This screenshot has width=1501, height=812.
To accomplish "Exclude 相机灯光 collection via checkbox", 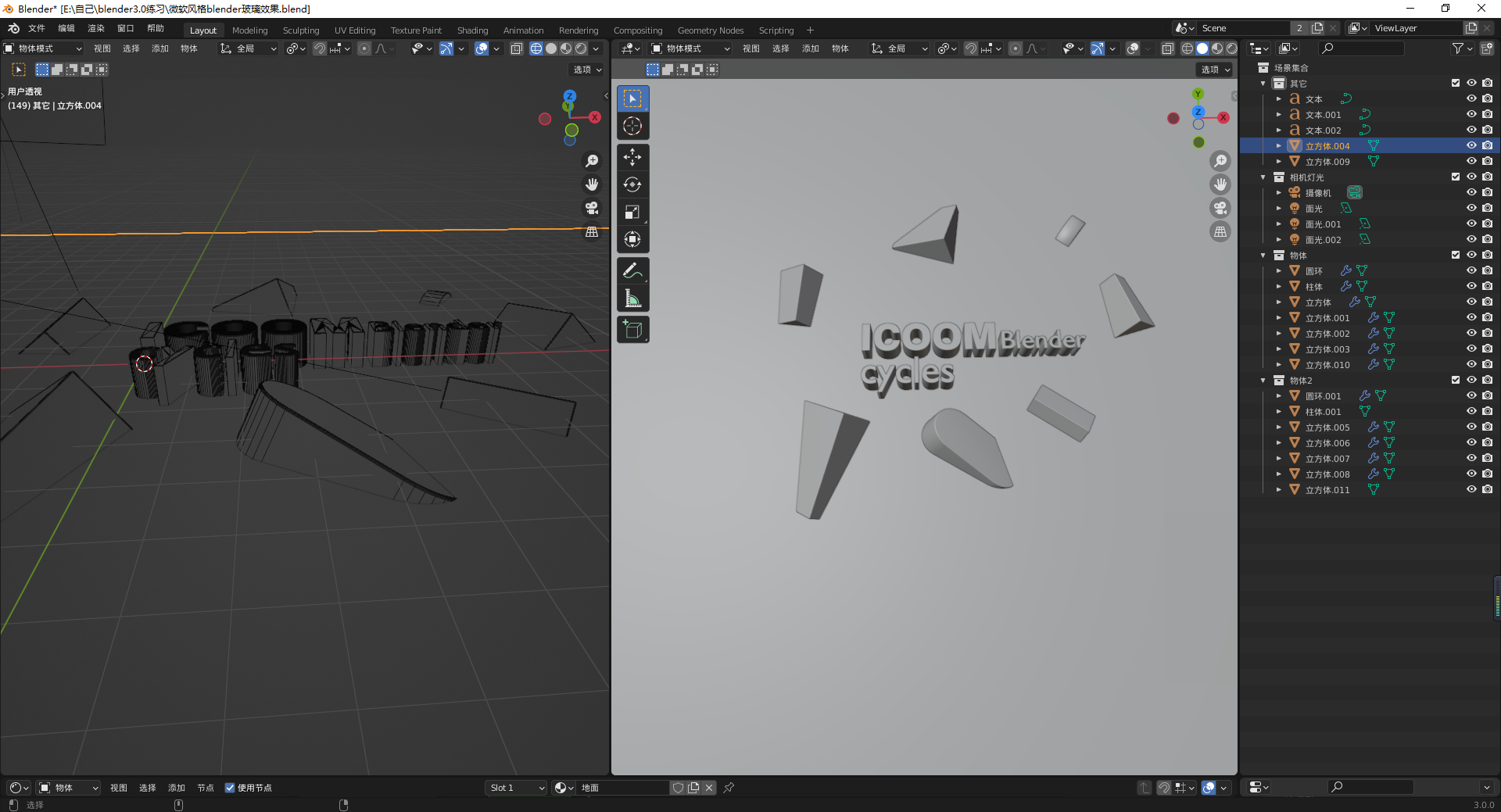I will click(1455, 177).
